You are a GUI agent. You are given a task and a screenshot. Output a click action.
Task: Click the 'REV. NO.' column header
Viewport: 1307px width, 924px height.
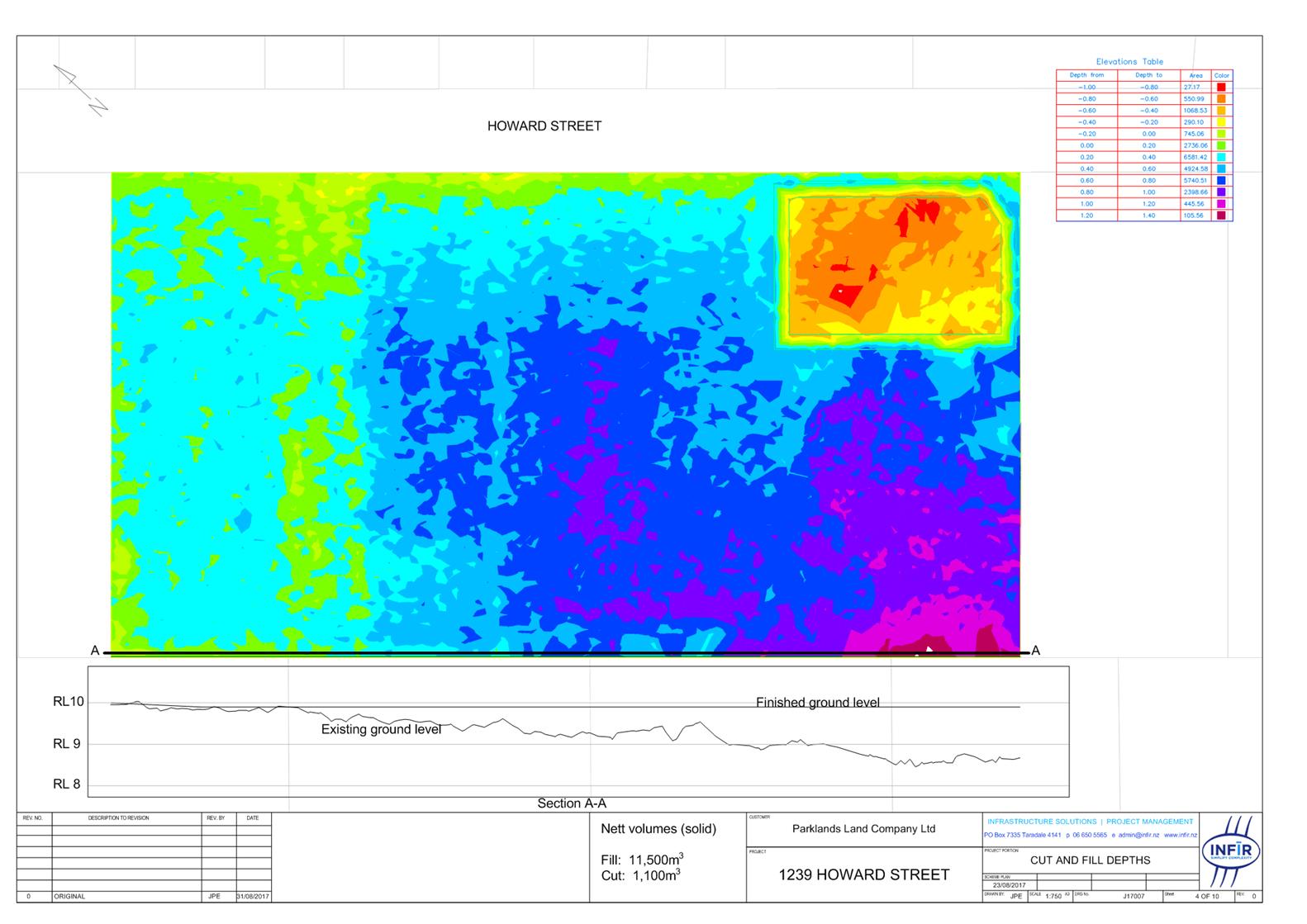point(32,818)
